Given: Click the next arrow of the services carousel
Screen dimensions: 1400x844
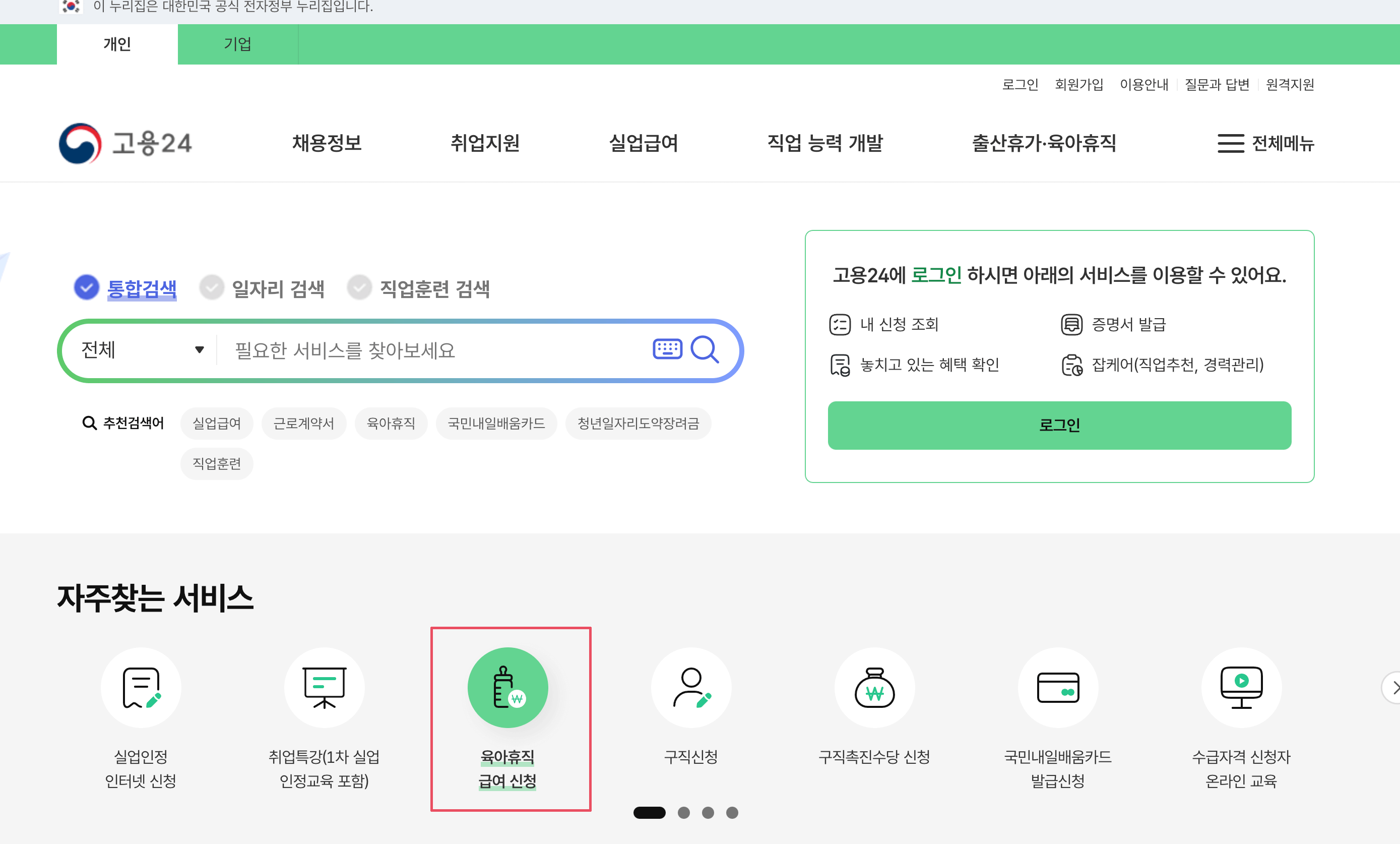Looking at the screenshot, I should pos(1394,688).
